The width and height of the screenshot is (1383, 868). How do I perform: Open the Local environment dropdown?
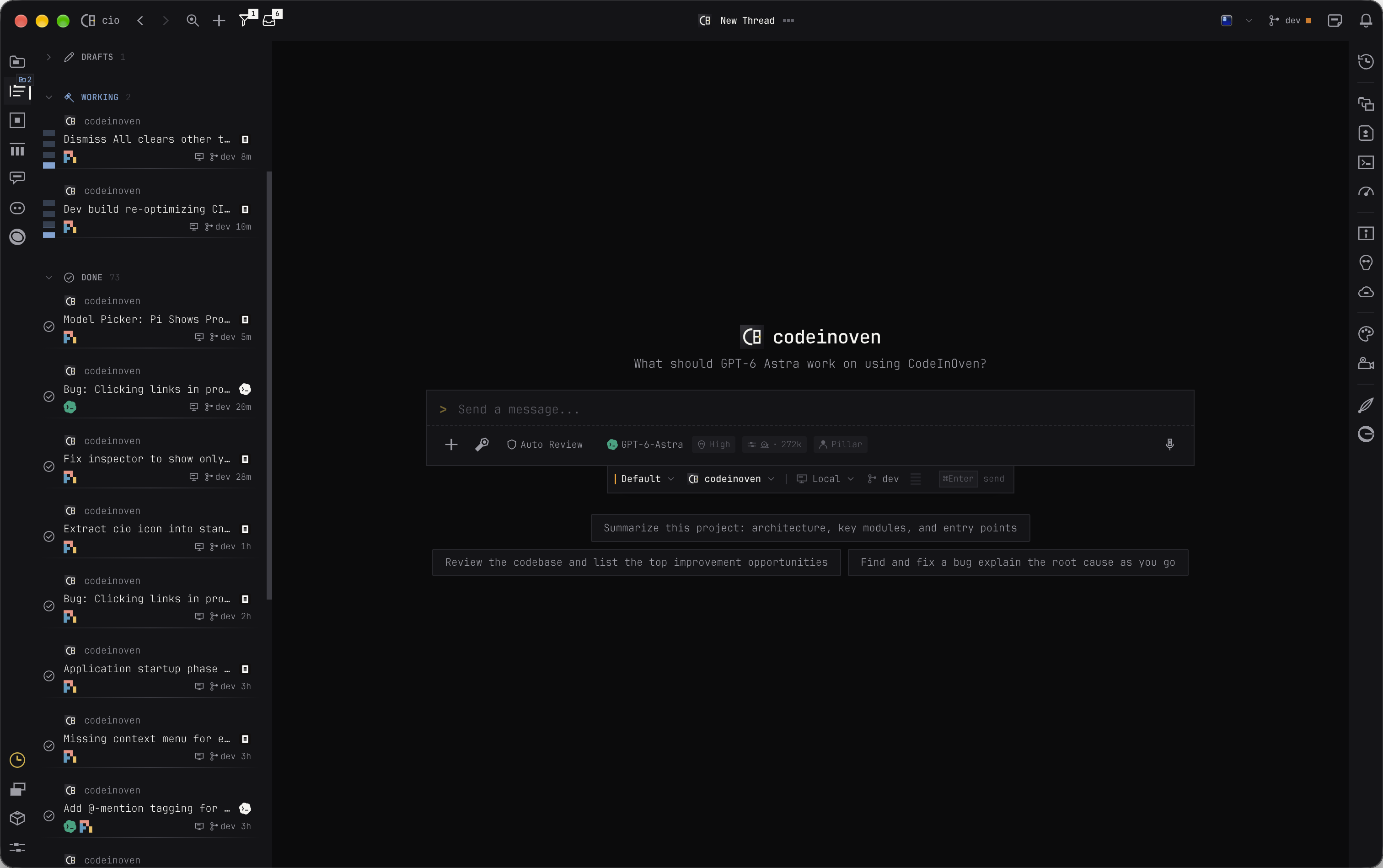[825, 479]
